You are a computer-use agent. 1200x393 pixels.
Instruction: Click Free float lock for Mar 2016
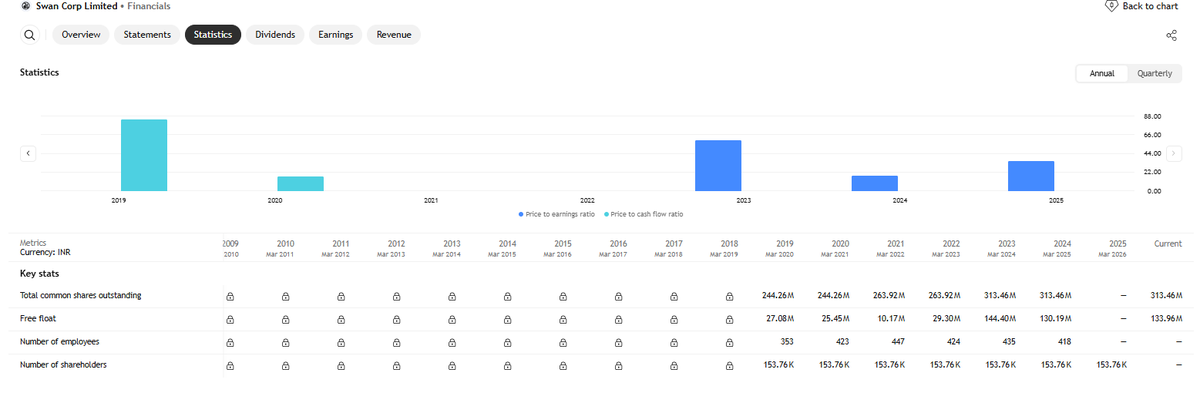pyautogui.click(x=563, y=319)
